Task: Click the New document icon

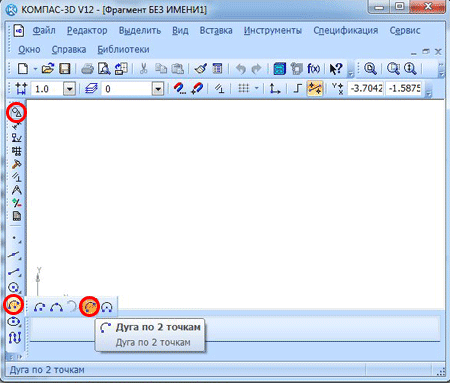Action: coord(23,69)
